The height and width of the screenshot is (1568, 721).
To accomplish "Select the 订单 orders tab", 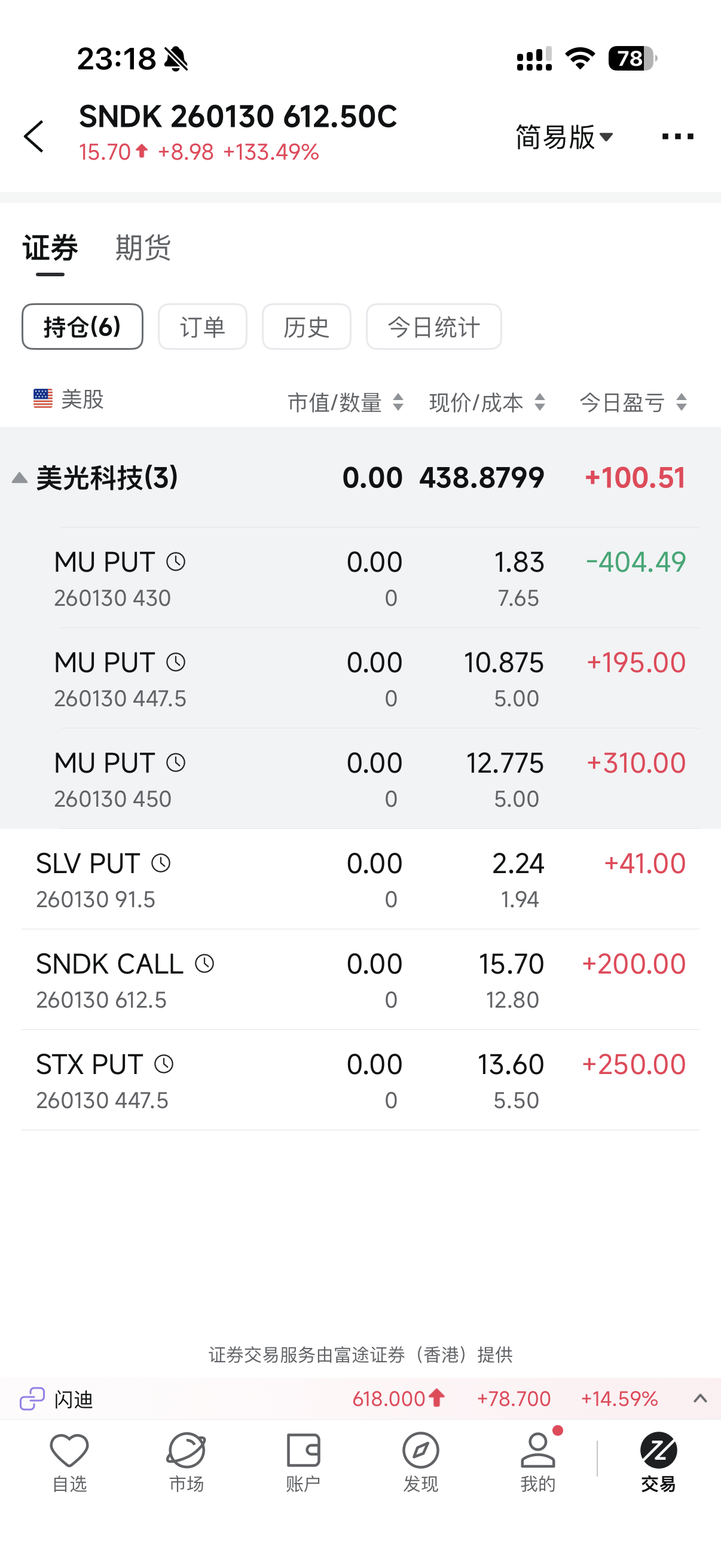I will [x=203, y=327].
